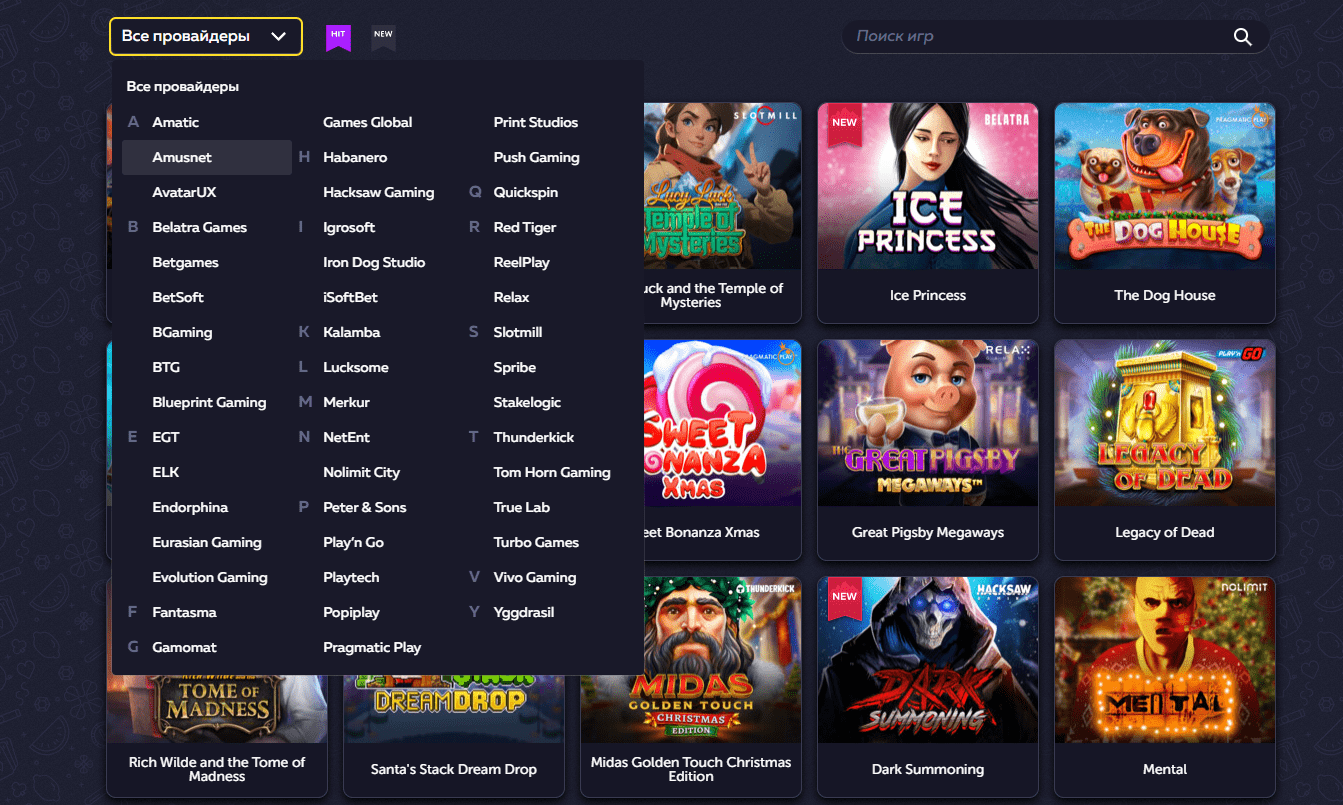Select AvatarUX from provider list
The image size is (1343, 805).
click(184, 192)
